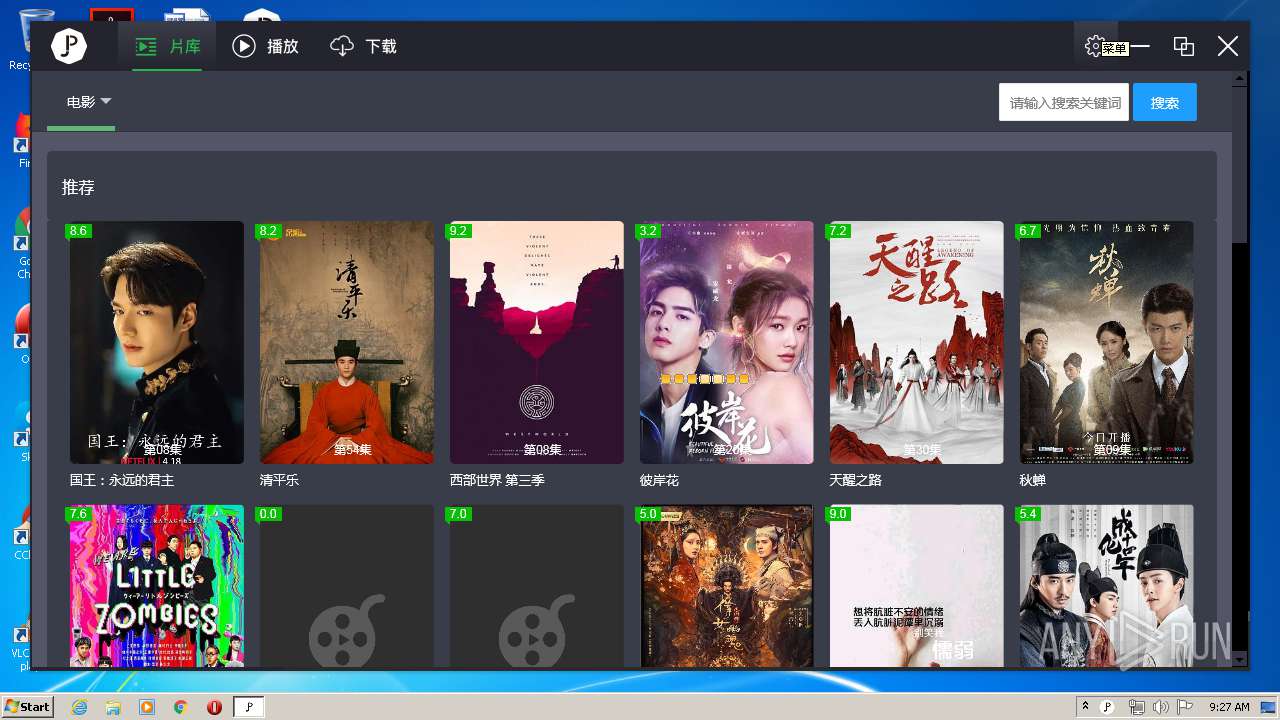Click the 西部世界 第三季 title text
The height and width of the screenshot is (720, 1280).
click(496, 481)
